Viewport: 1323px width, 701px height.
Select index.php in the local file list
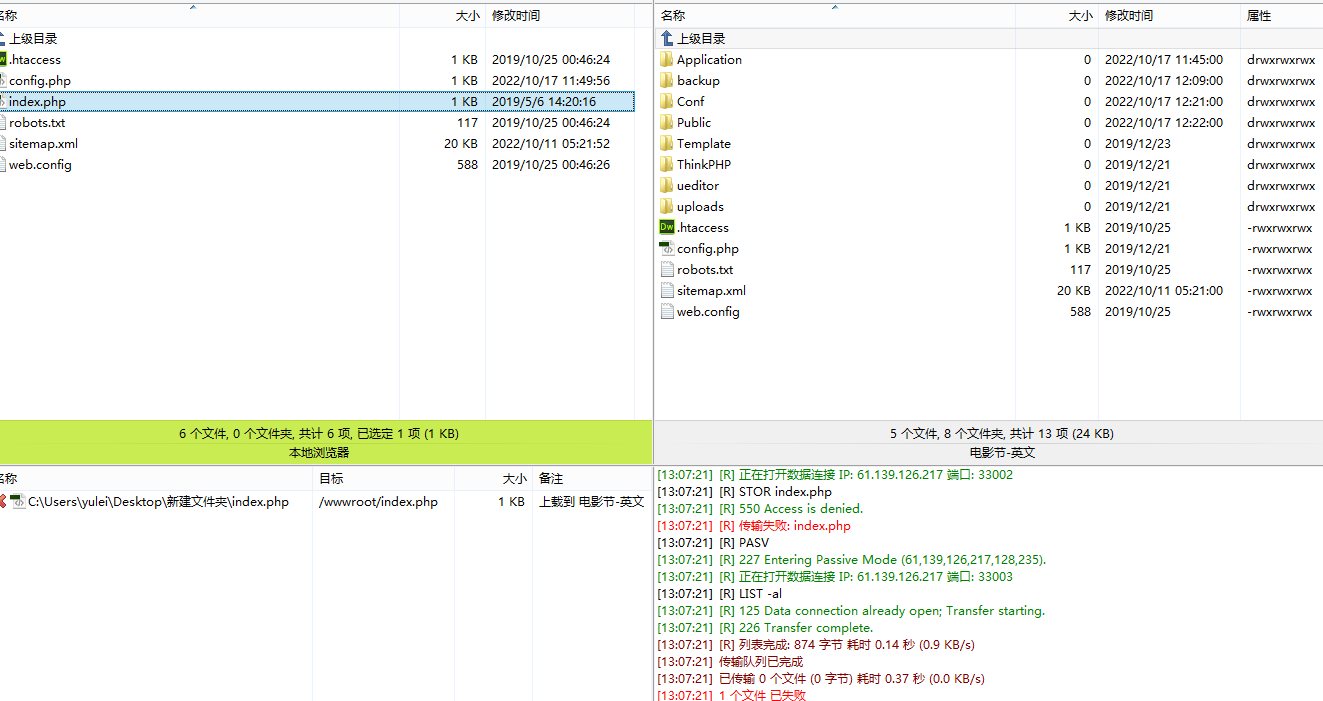point(38,102)
